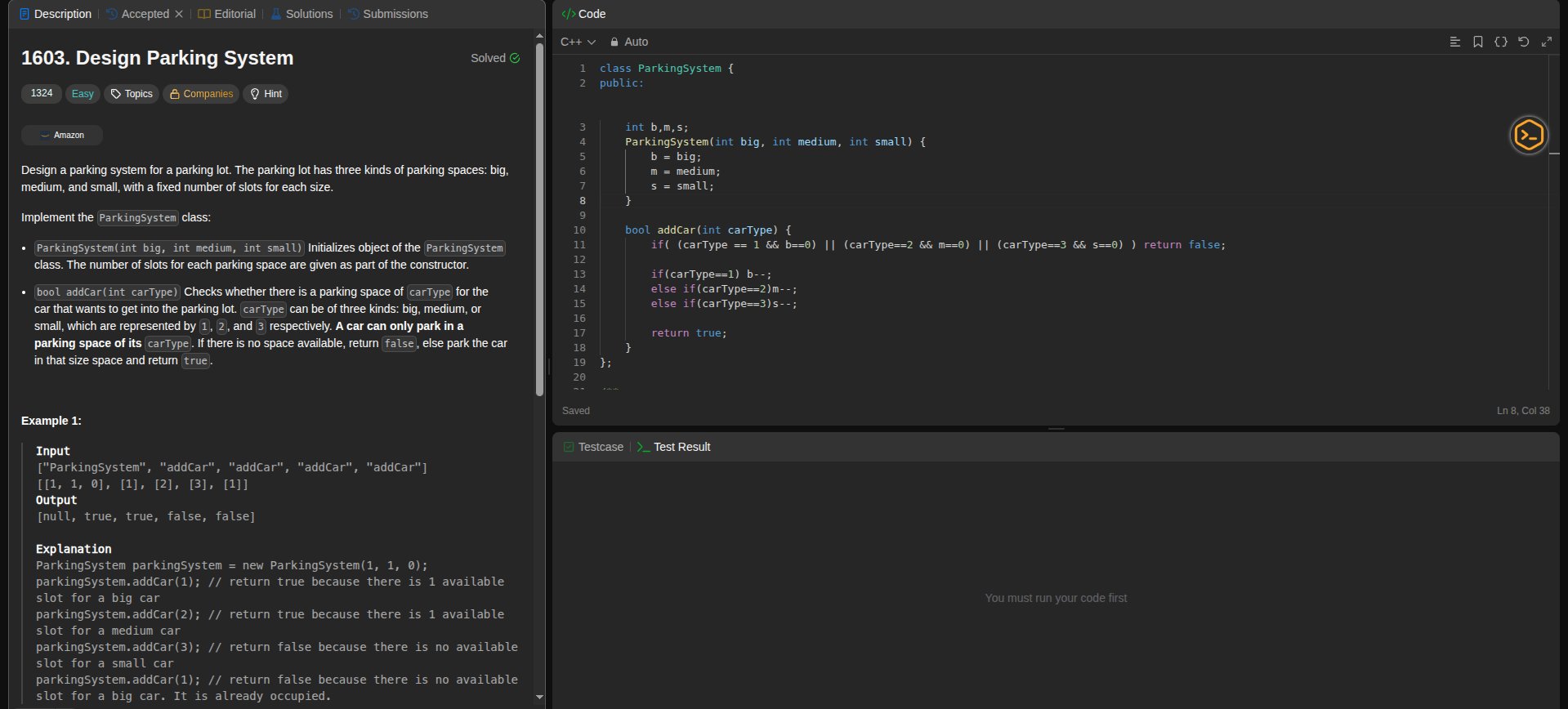Expand the Companies tag section
1568x709 pixels.
[201, 94]
